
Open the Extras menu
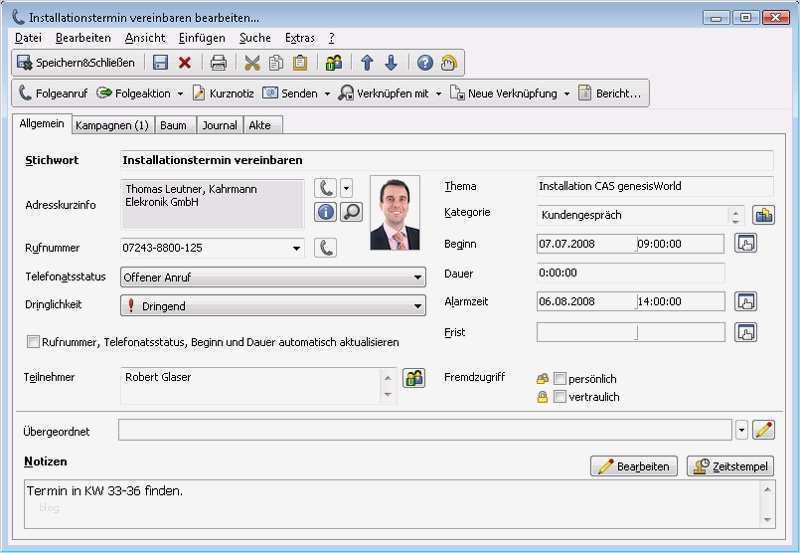click(299, 38)
